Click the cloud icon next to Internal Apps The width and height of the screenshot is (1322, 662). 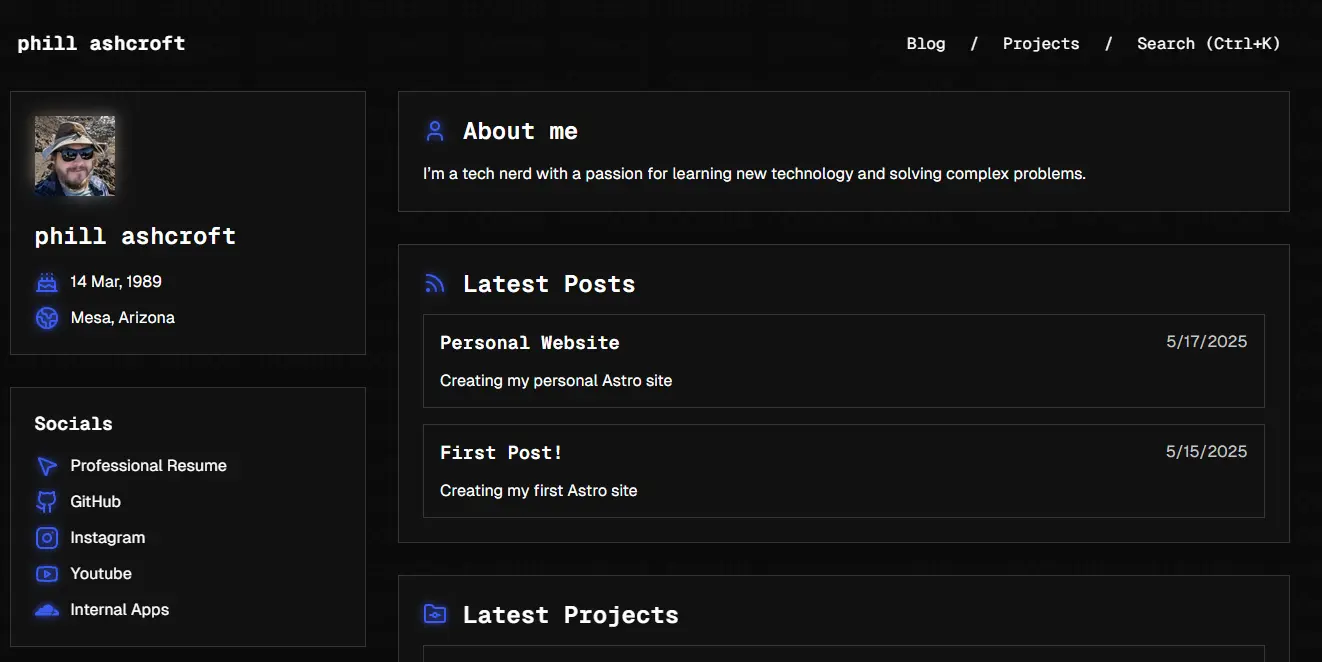click(x=46, y=609)
